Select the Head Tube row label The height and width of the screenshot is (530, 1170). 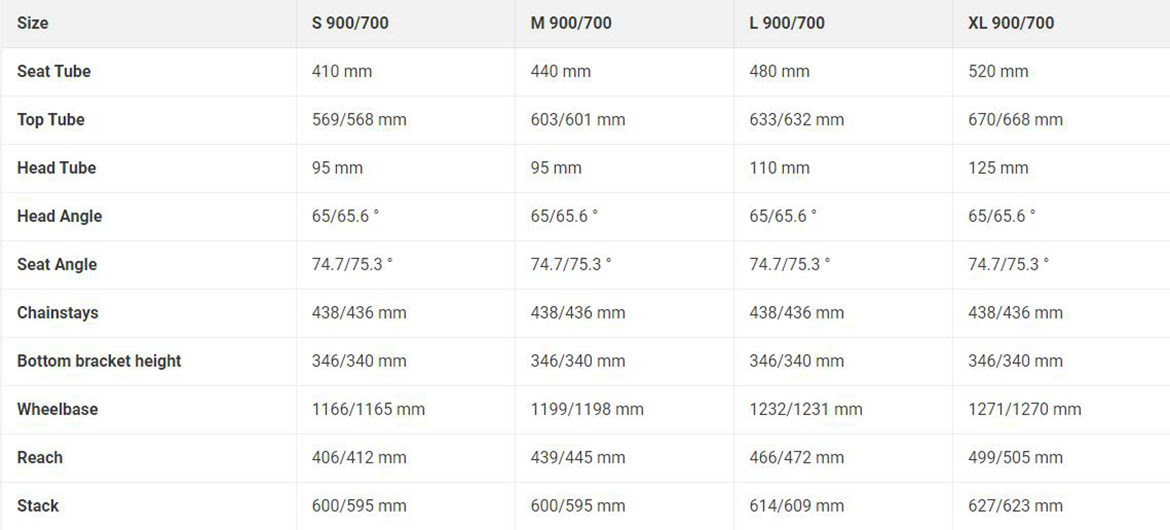coord(57,167)
